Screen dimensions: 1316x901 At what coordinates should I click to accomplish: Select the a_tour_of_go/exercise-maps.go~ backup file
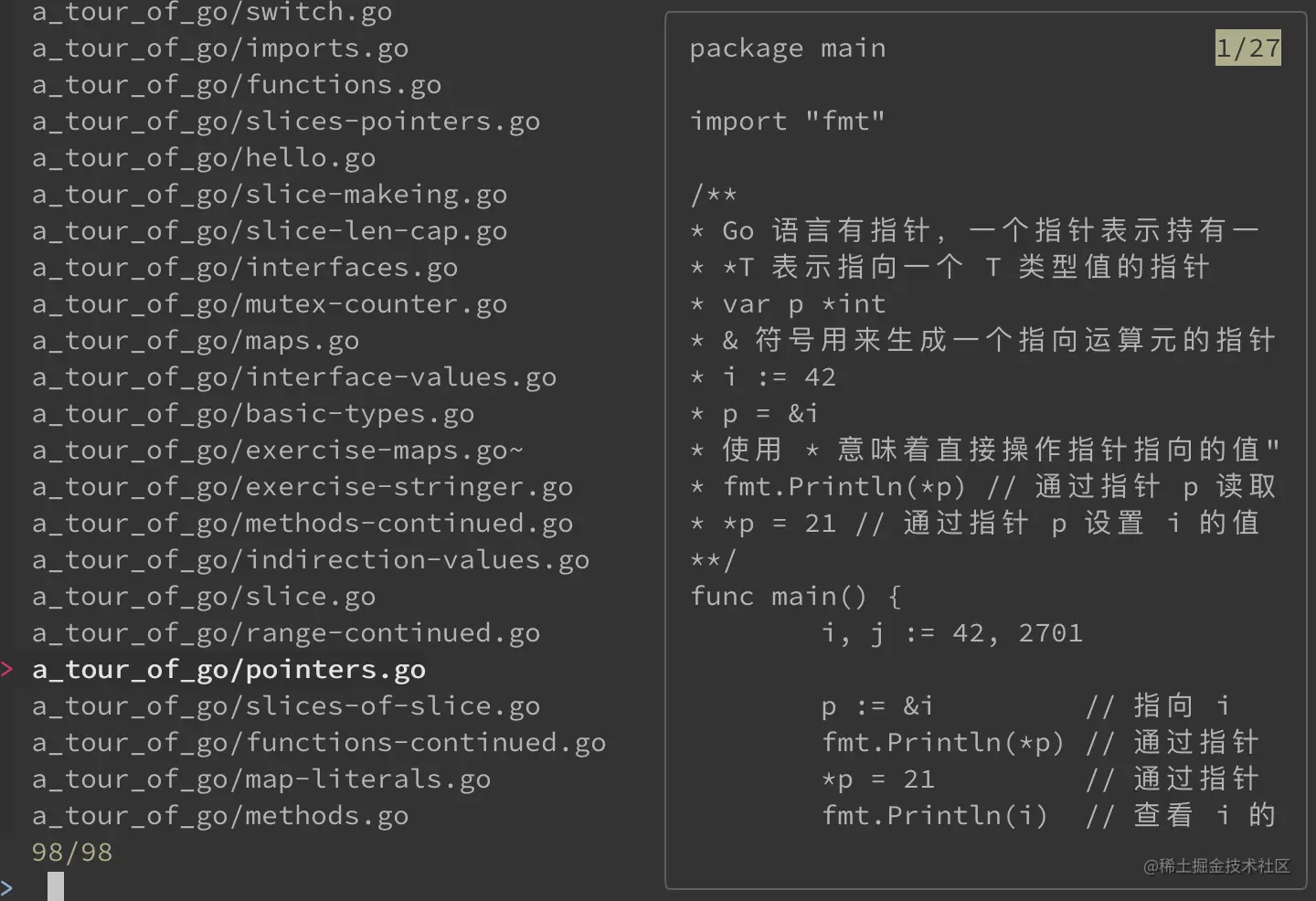[278, 450]
